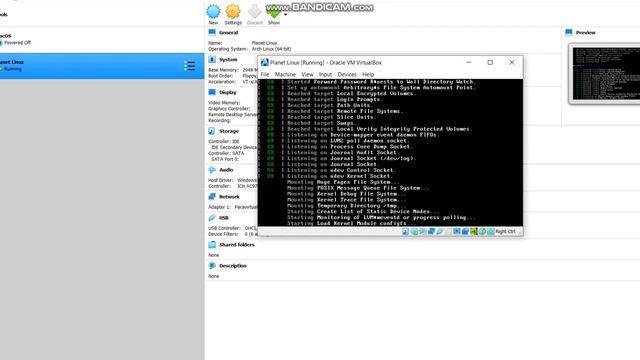Click the Running status under Planet Linux
The image size is (640, 360).
[13, 69]
